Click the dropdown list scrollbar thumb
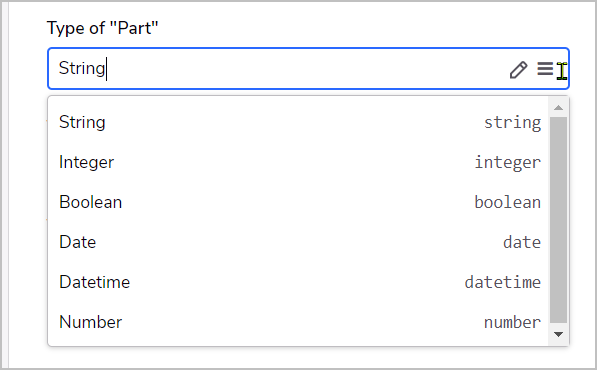The width and height of the screenshot is (597, 370). click(559, 220)
